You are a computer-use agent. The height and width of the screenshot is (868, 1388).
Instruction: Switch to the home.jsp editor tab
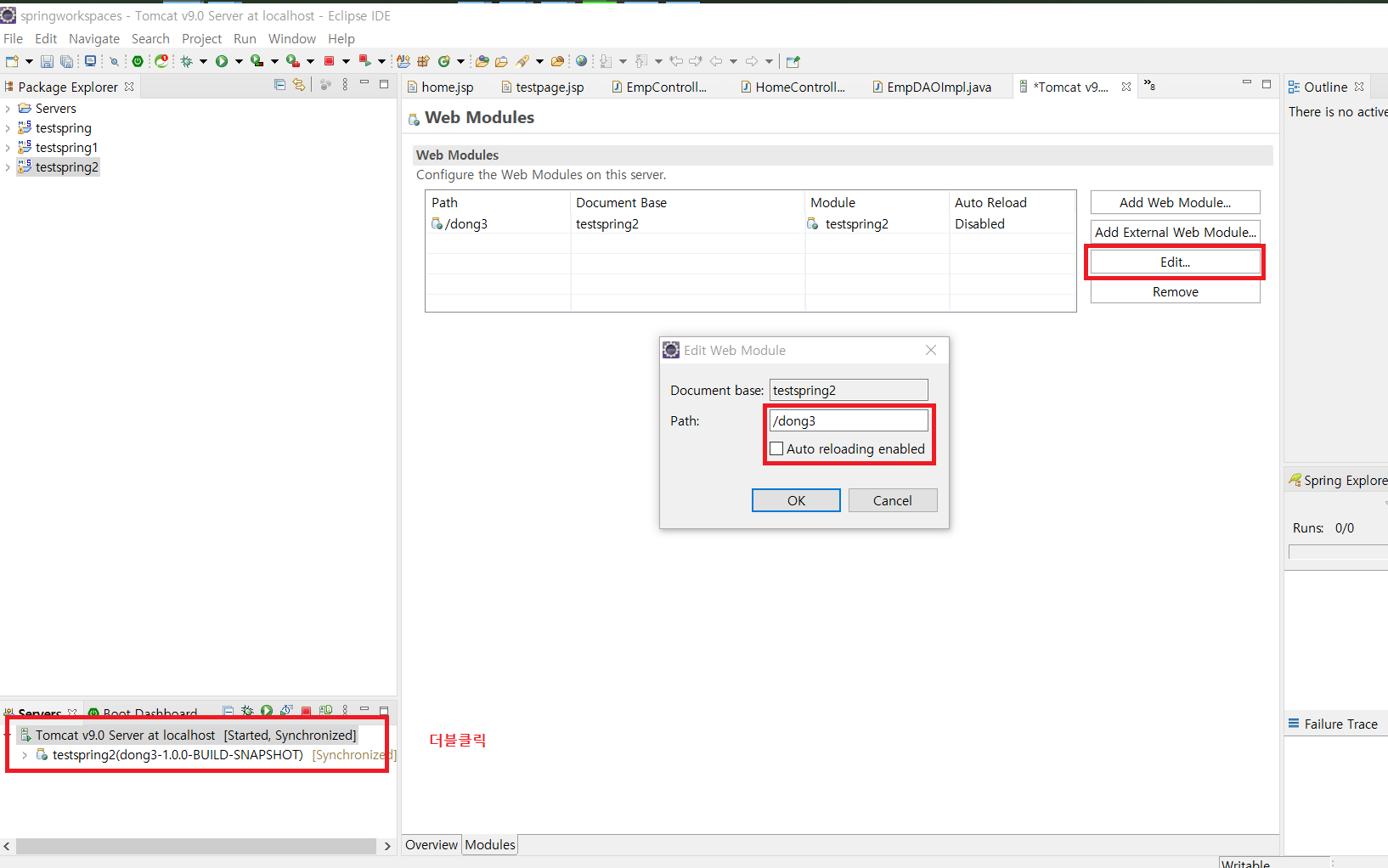(x=441, y=87)
